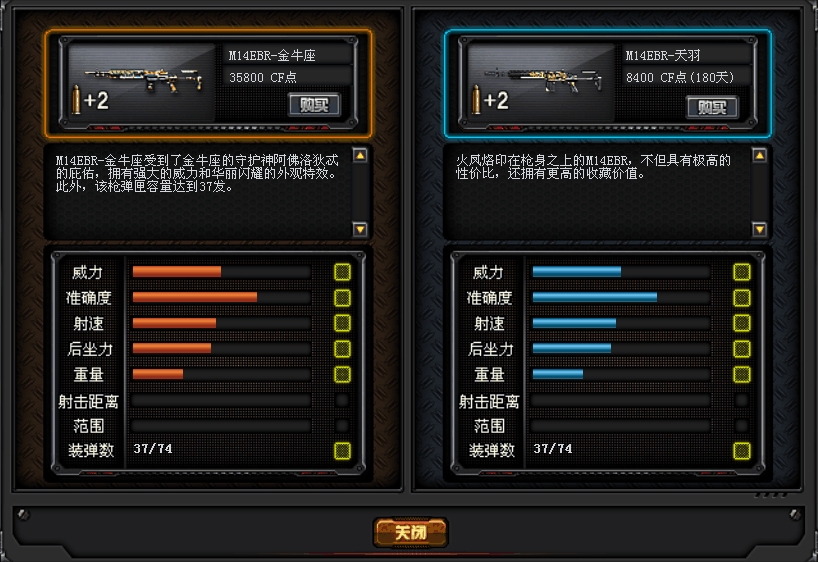The image size is (818, 562).
Task: Click the bullet +2 icon on 金牛座 card
Action: [91, 100]
